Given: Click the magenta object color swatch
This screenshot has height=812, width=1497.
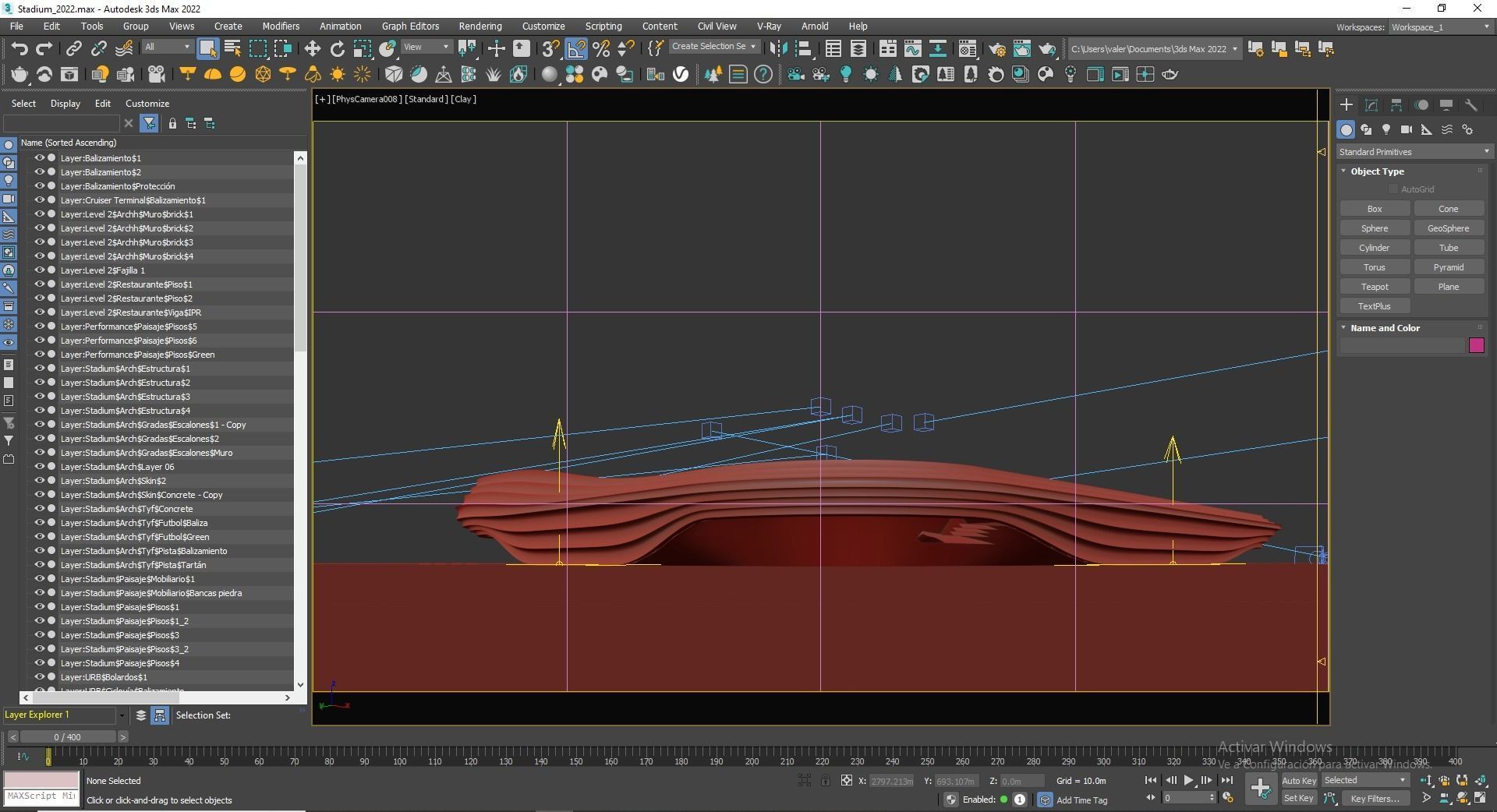Looking at the screenshot, I should [1476, 345].
